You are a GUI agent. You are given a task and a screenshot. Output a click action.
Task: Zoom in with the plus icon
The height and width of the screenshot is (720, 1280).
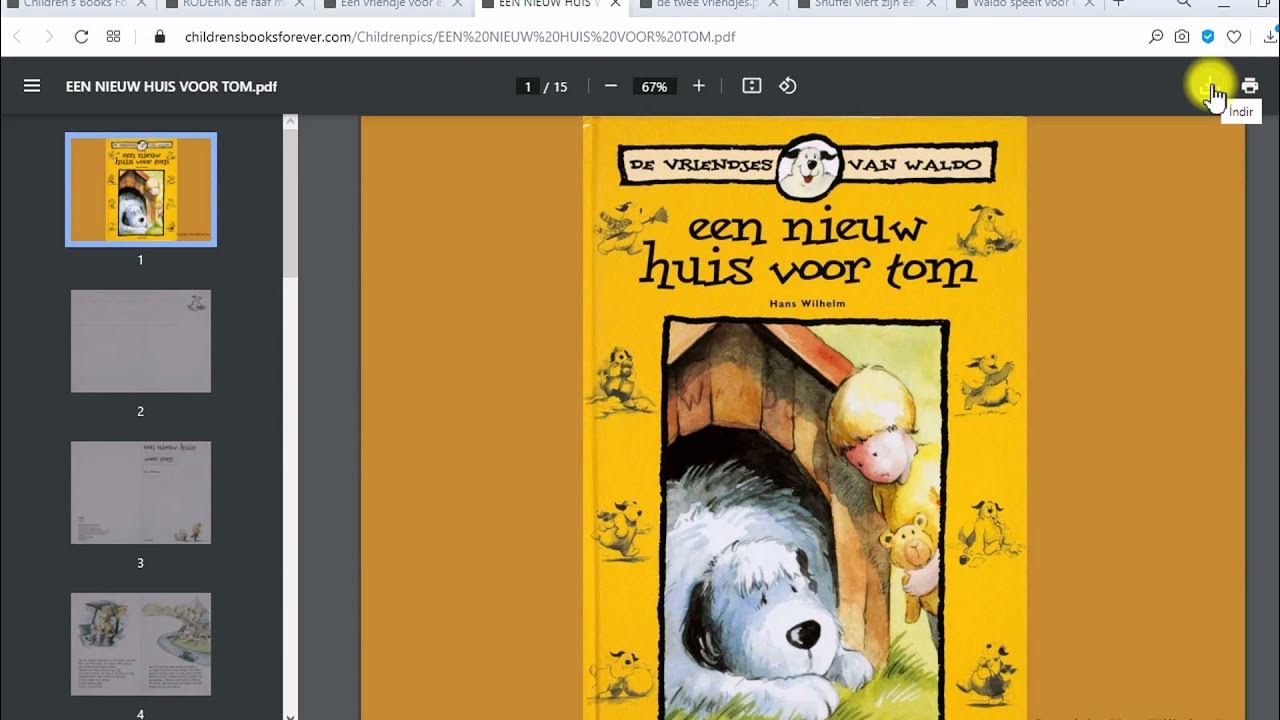pyautogui.click(x=699, y=86)
